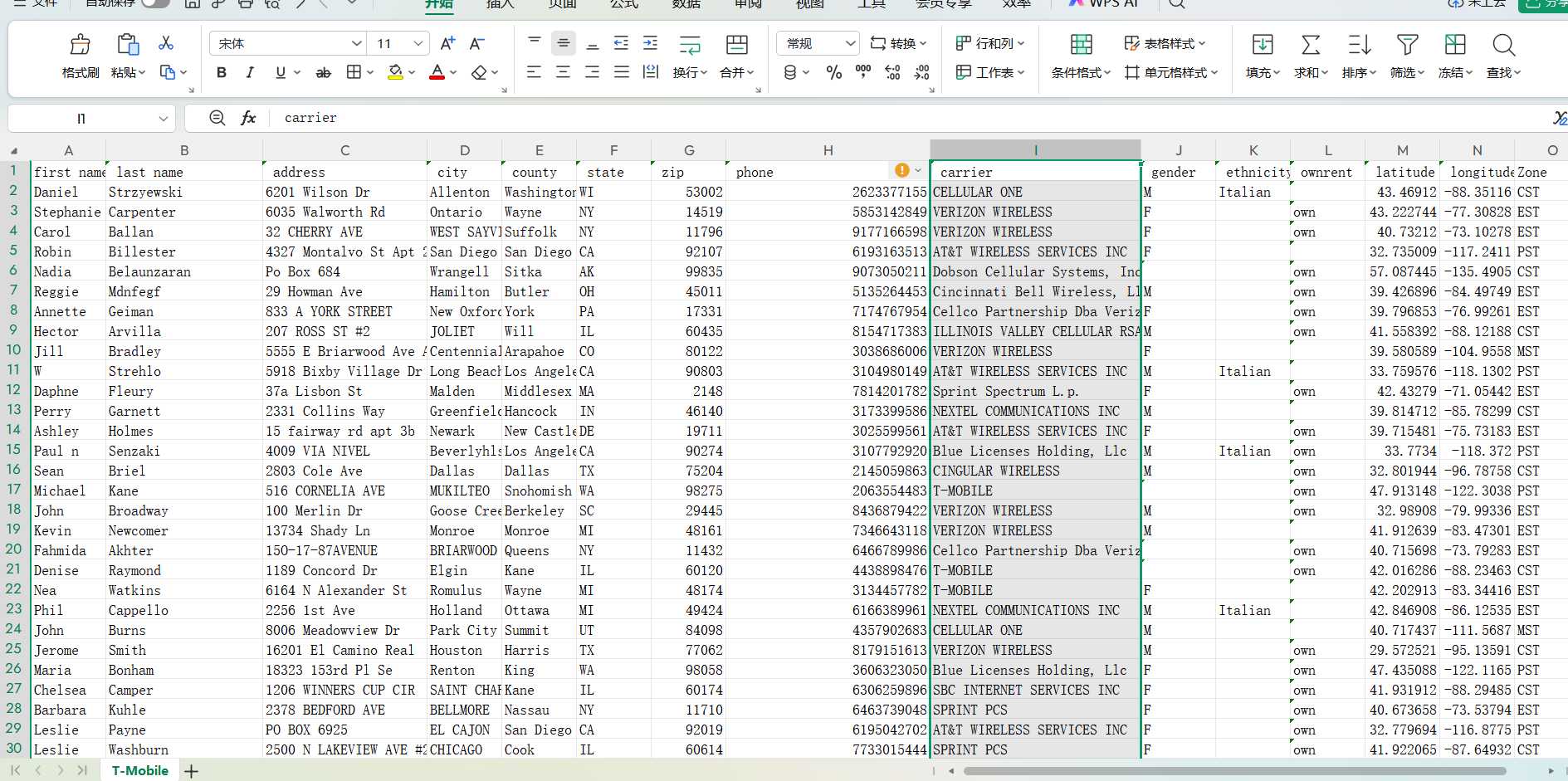Decrease font size with the A- icon
Screen dimensions: 1568x781
477,43
